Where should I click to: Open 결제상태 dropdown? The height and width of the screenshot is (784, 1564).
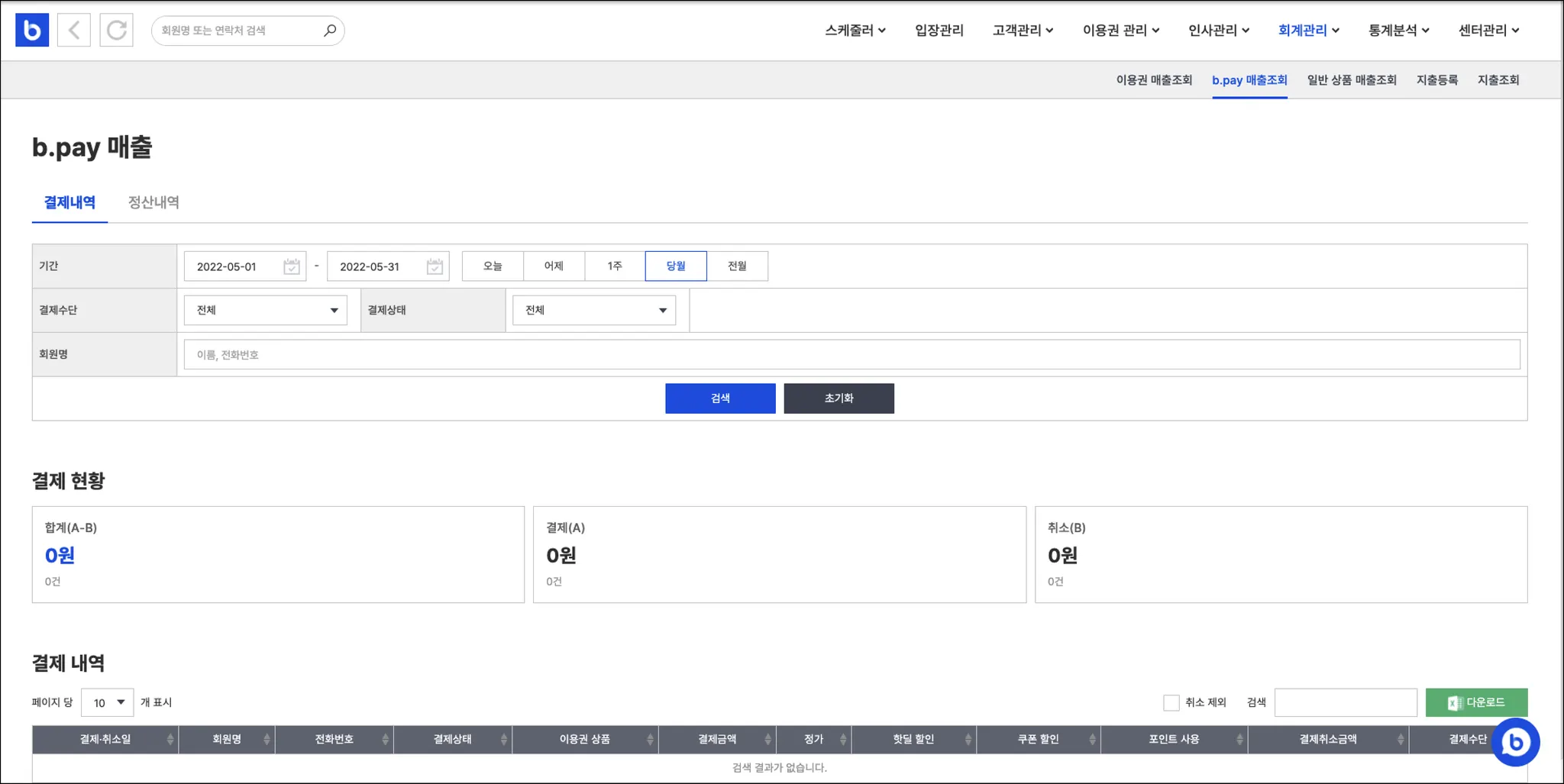pyautogui.click(x=594, y=310)
